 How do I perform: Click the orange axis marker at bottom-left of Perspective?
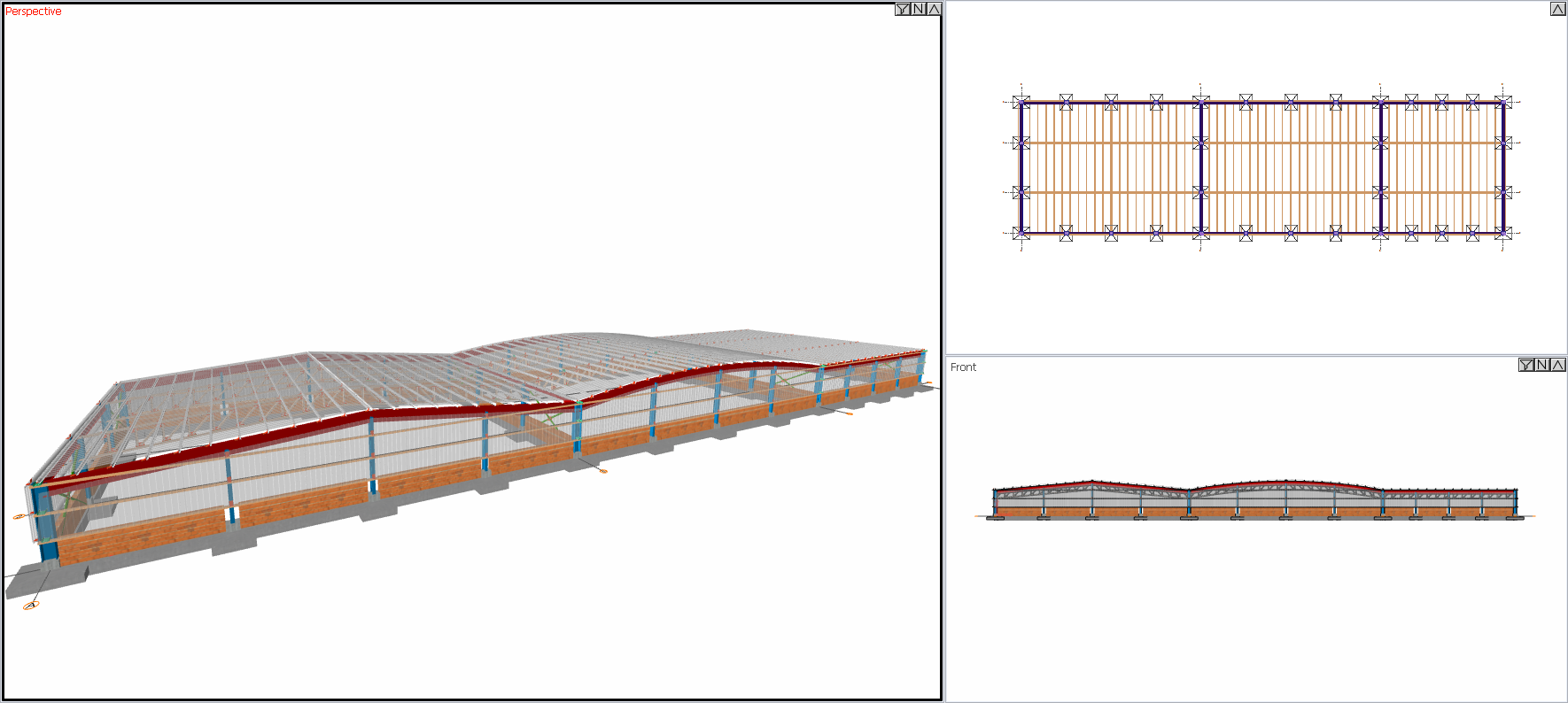[x=31, y=606]
